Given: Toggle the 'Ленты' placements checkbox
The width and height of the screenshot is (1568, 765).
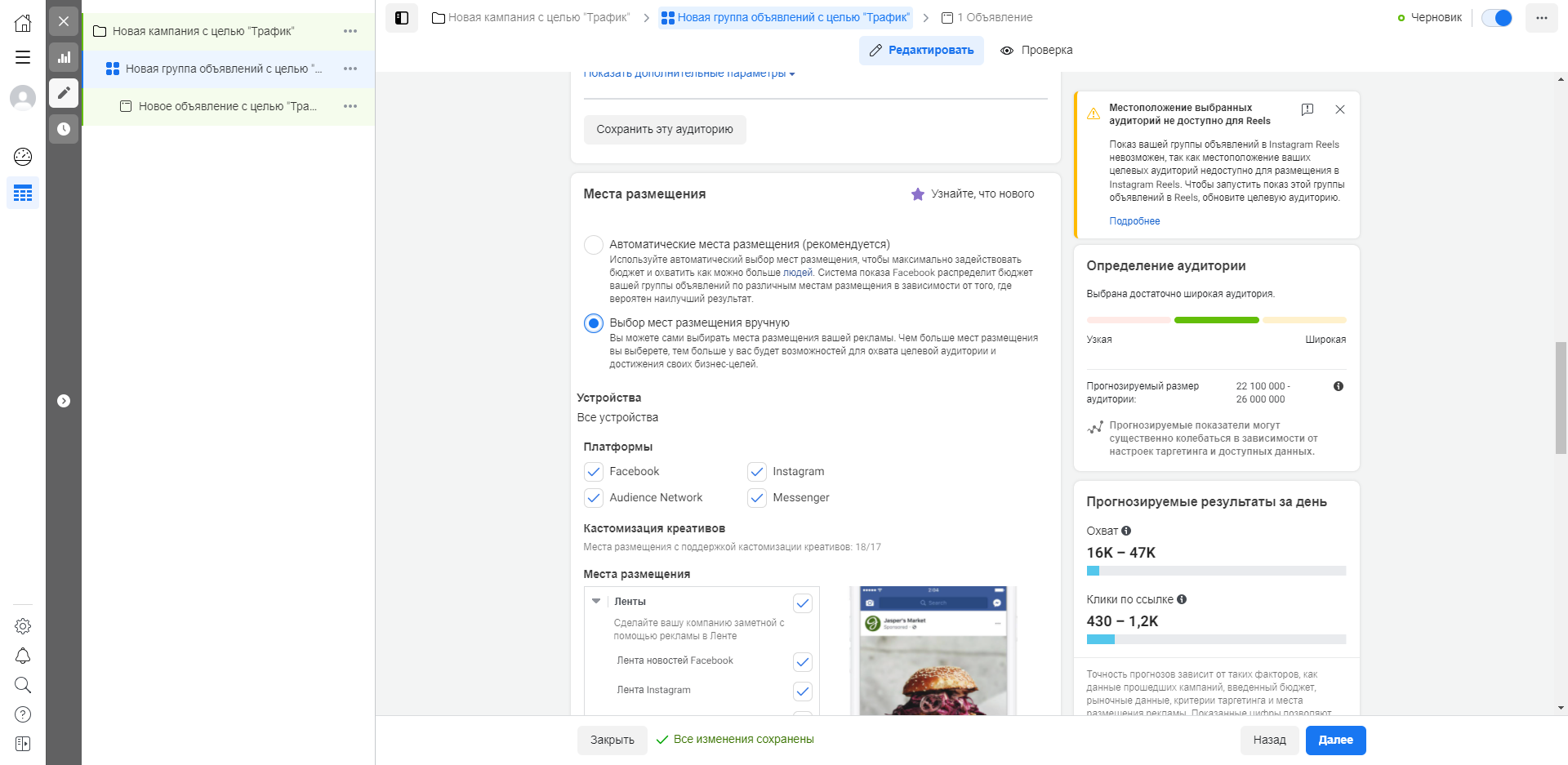Looking at the screenshot, I should 803,603.
